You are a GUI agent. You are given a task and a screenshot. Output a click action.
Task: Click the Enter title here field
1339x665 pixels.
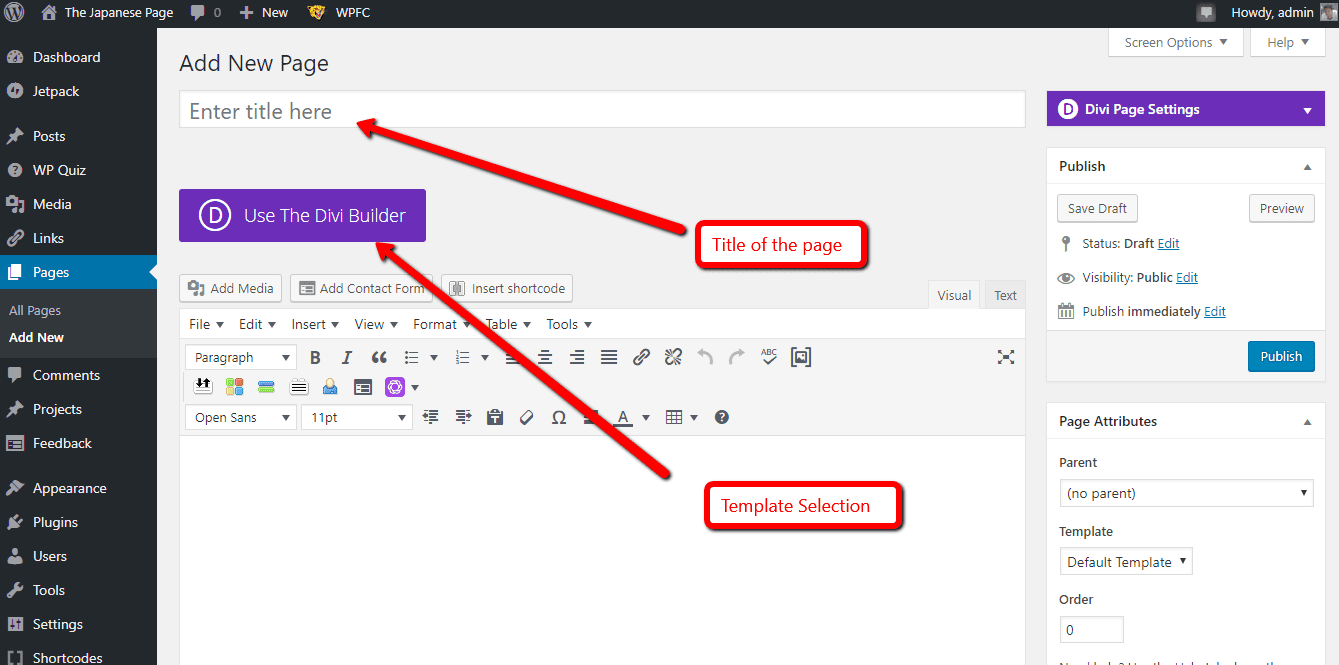602,110
